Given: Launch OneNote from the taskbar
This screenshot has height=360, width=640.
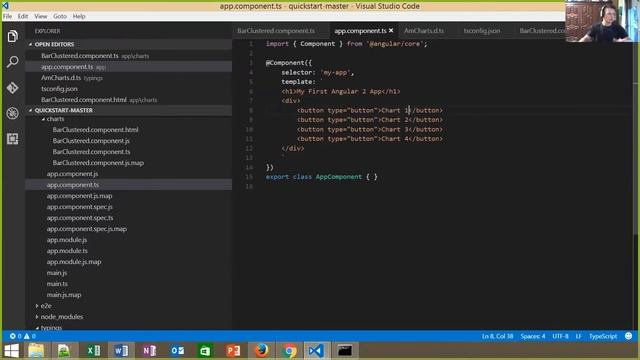Looking at the screenshot, I should [x=149, y=351].
